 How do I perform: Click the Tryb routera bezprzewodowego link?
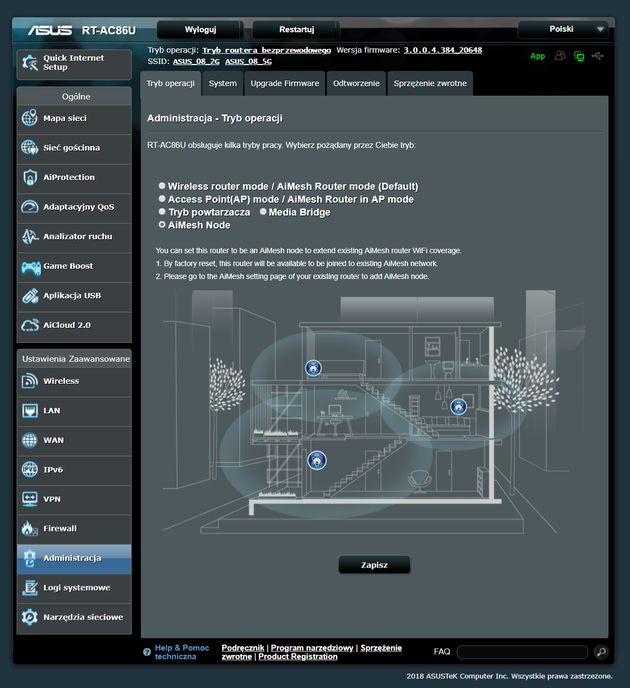[266, 50]
